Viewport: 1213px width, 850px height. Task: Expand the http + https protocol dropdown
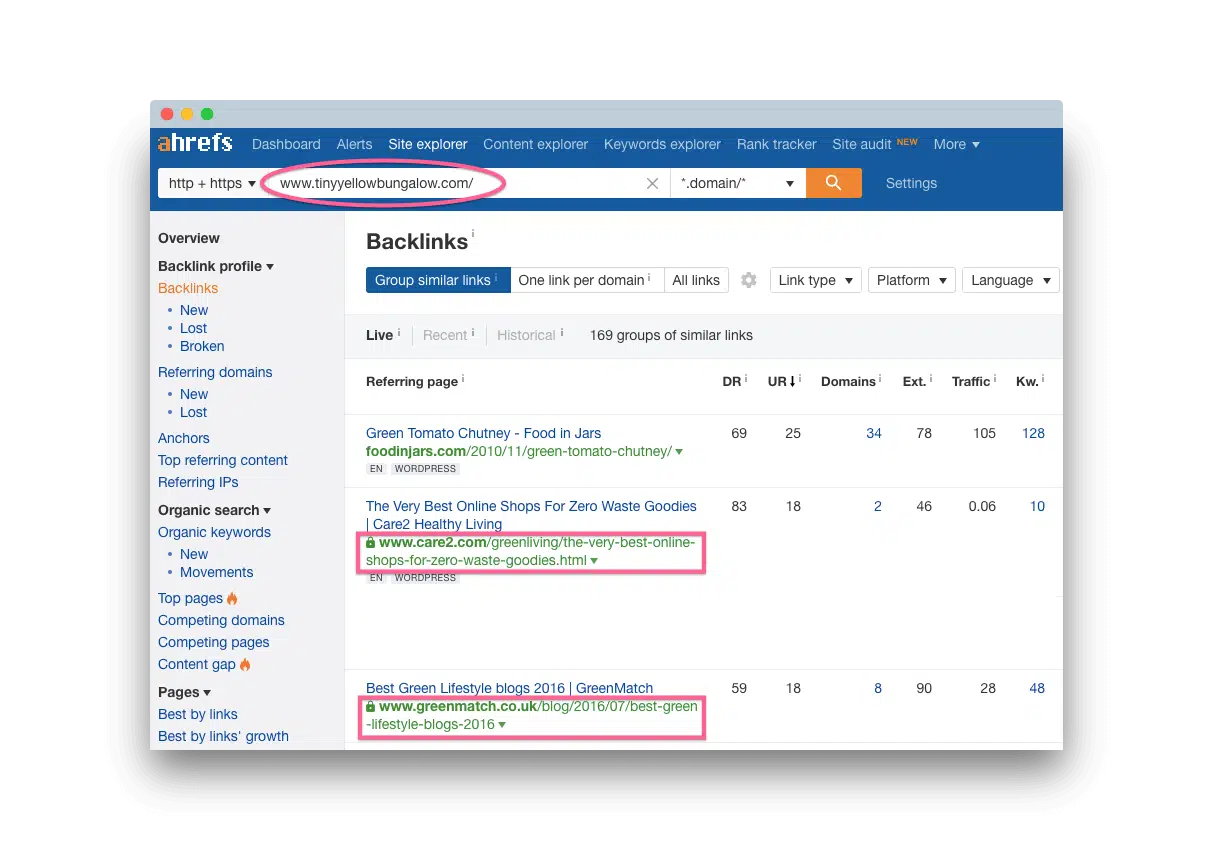(212, 183)
